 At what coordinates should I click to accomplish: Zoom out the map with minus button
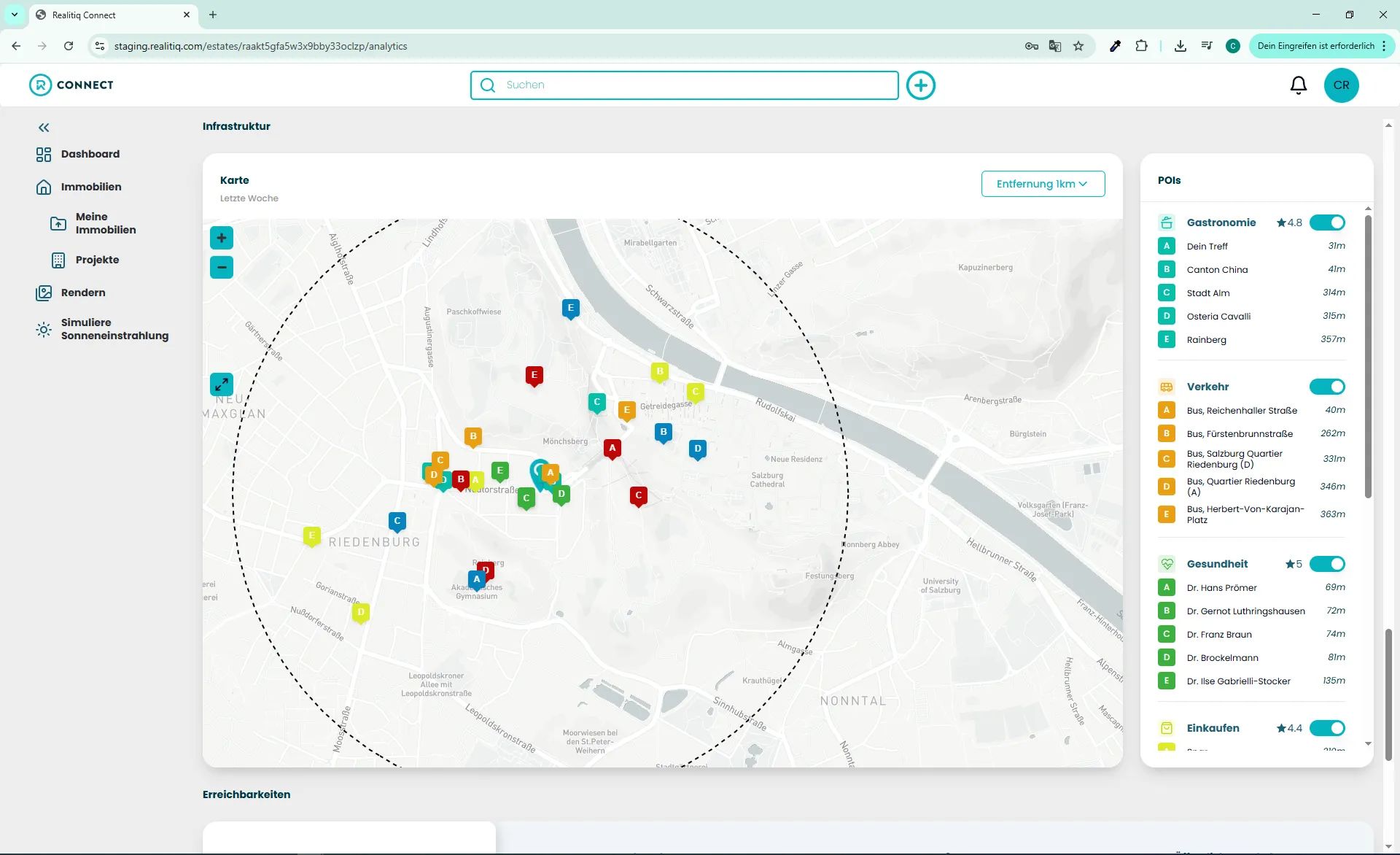click(x=222, y=267)
